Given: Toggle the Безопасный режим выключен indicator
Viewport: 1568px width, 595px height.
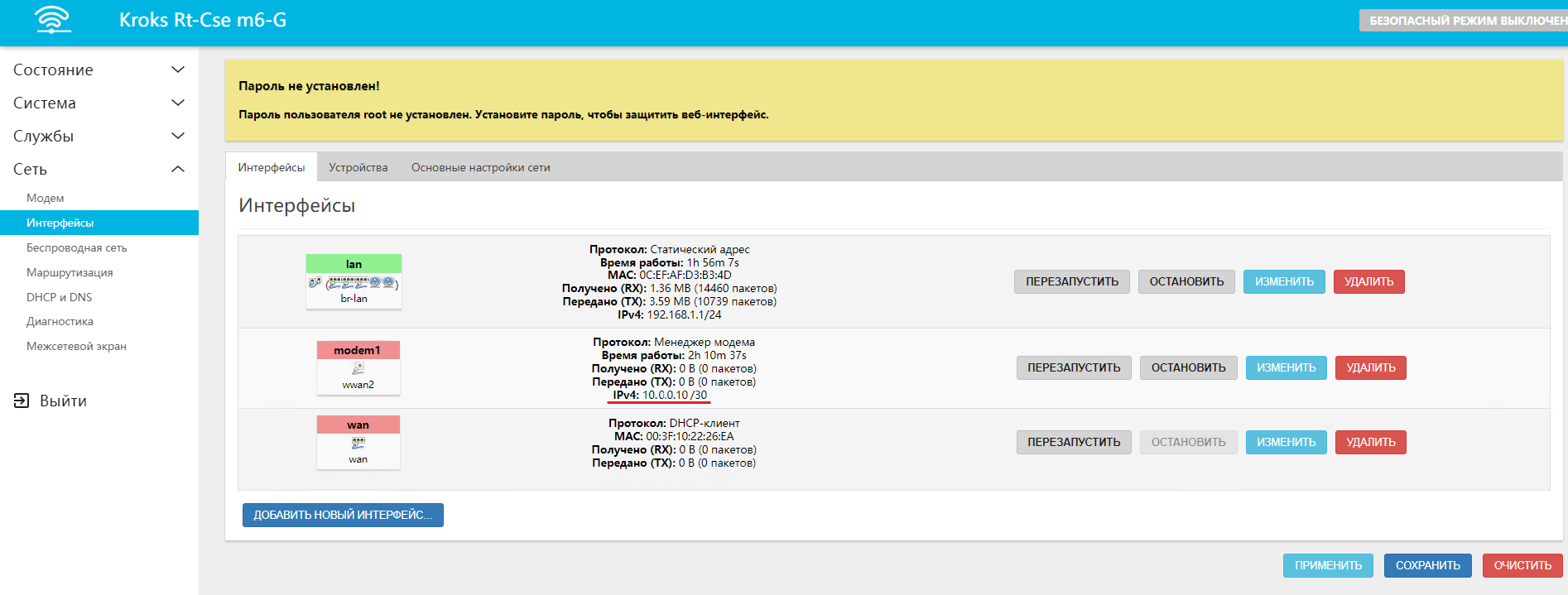Looking at the screenshot, I should [x=1462, y=21].
